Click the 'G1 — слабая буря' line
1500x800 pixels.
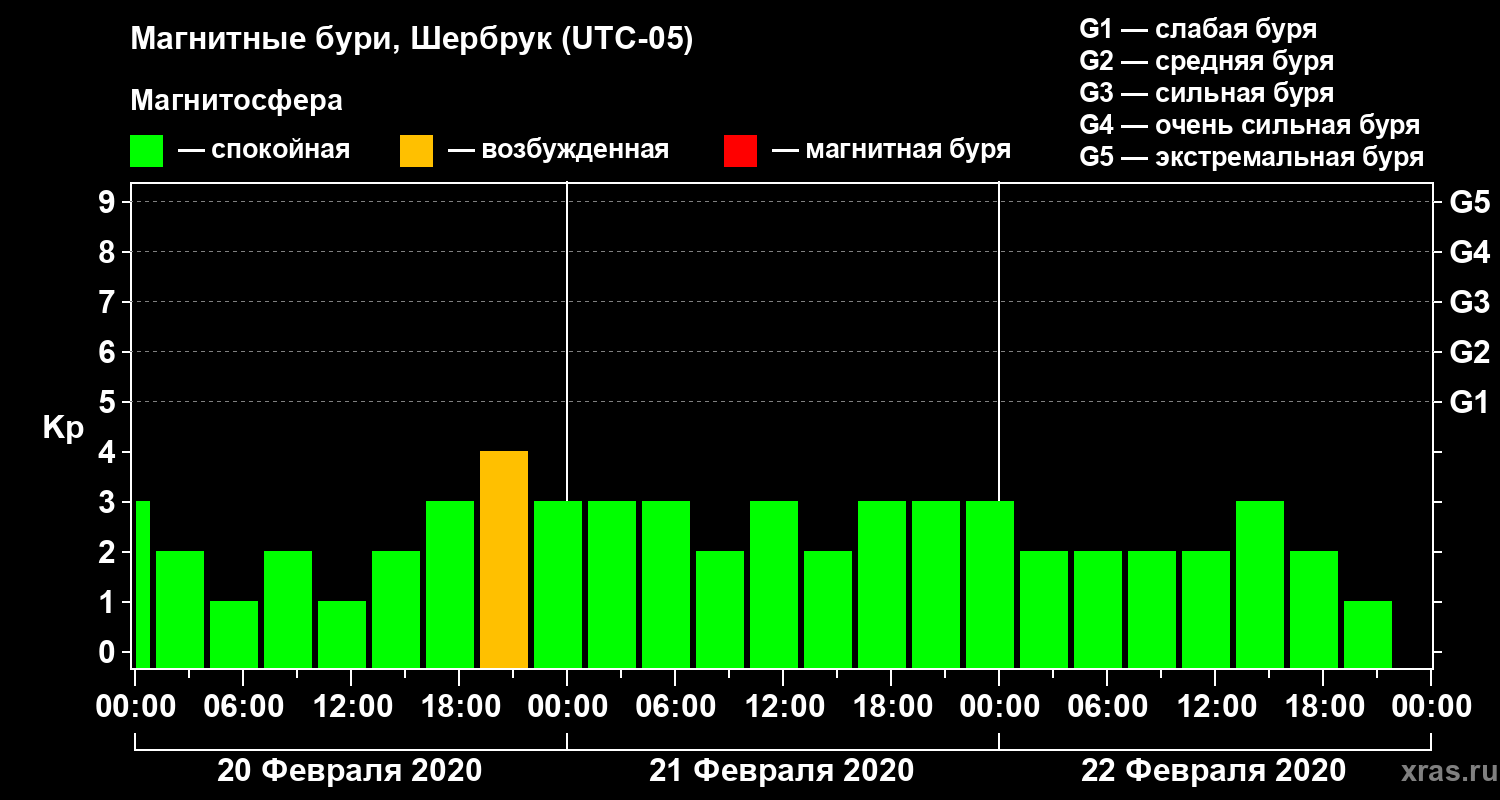click(1198, 29)
